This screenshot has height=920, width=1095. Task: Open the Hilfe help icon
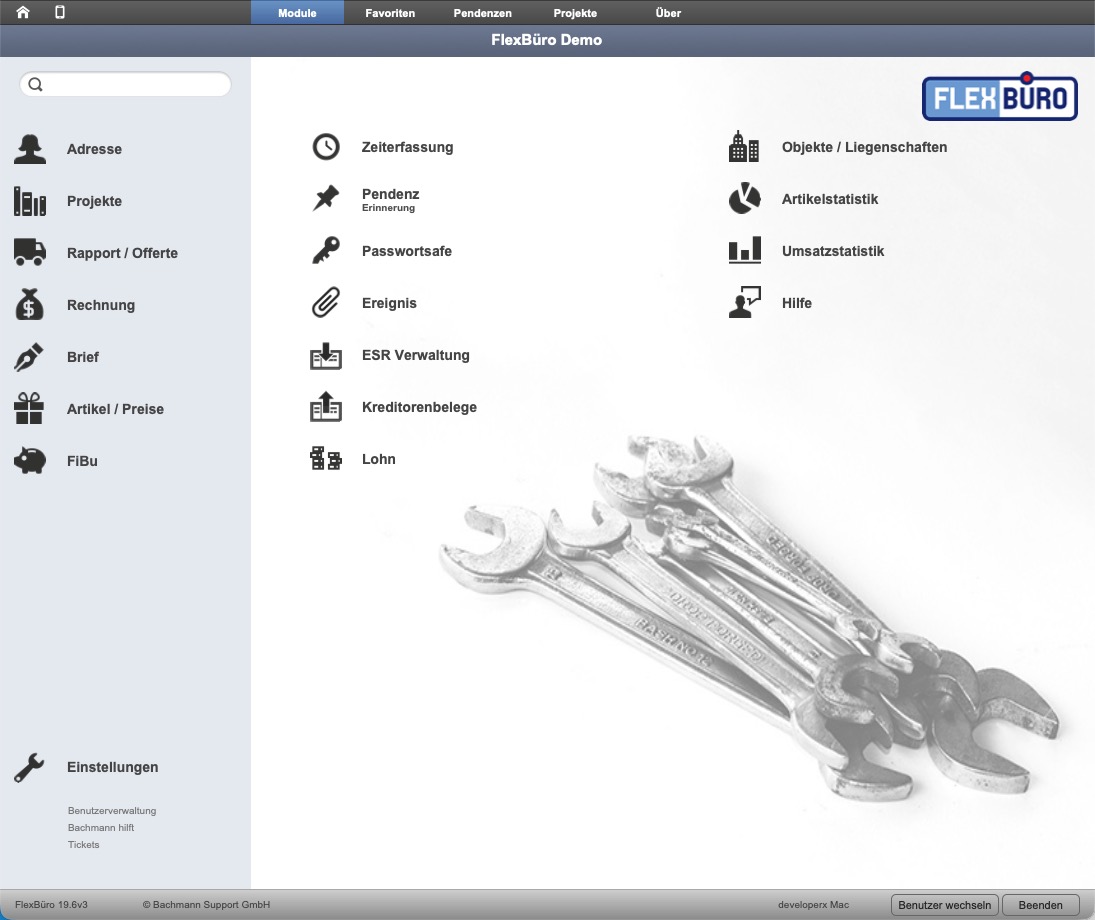tap(744, 302)
